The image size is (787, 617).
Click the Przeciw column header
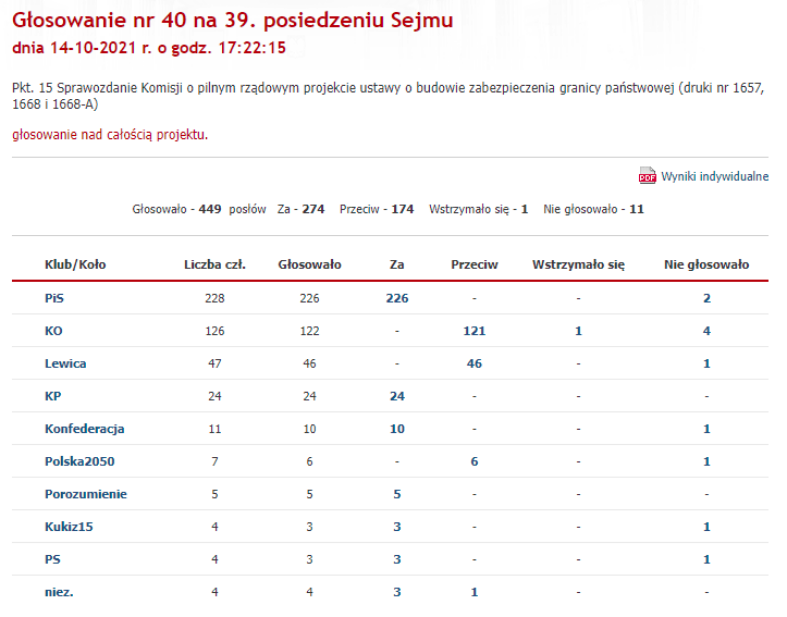tap(474, 265)
